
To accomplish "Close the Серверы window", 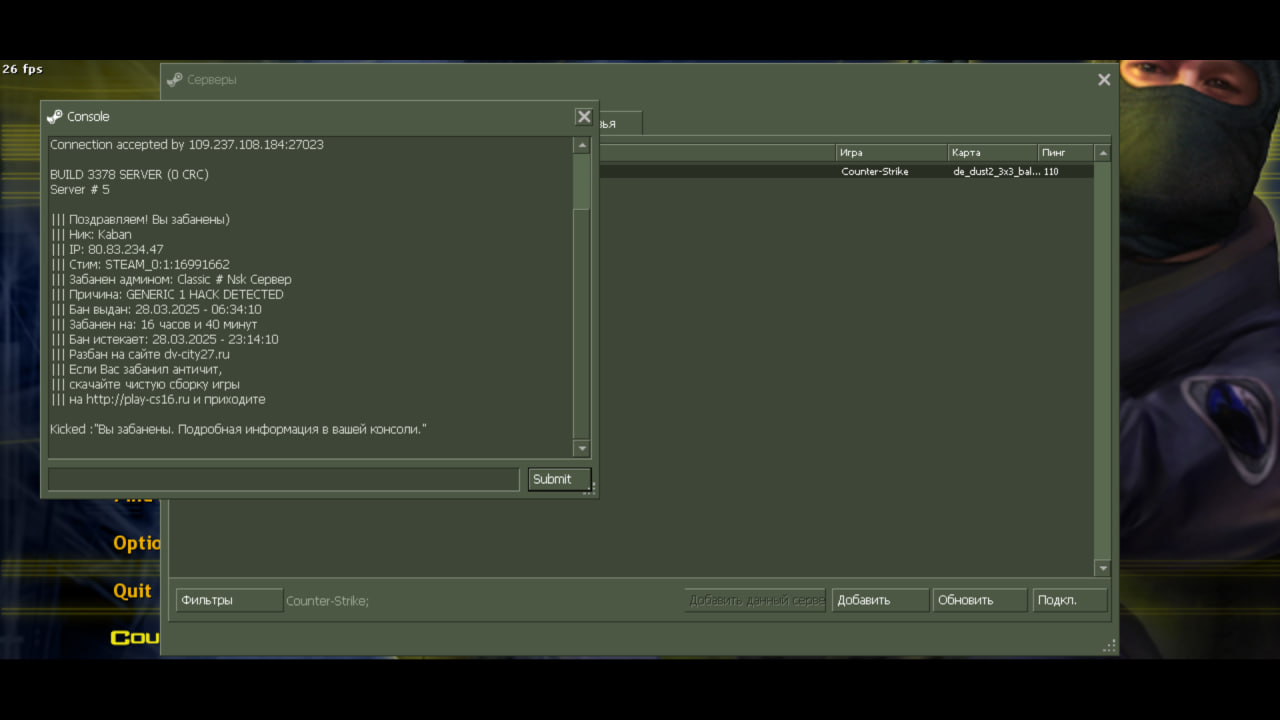I will 1104,80.
